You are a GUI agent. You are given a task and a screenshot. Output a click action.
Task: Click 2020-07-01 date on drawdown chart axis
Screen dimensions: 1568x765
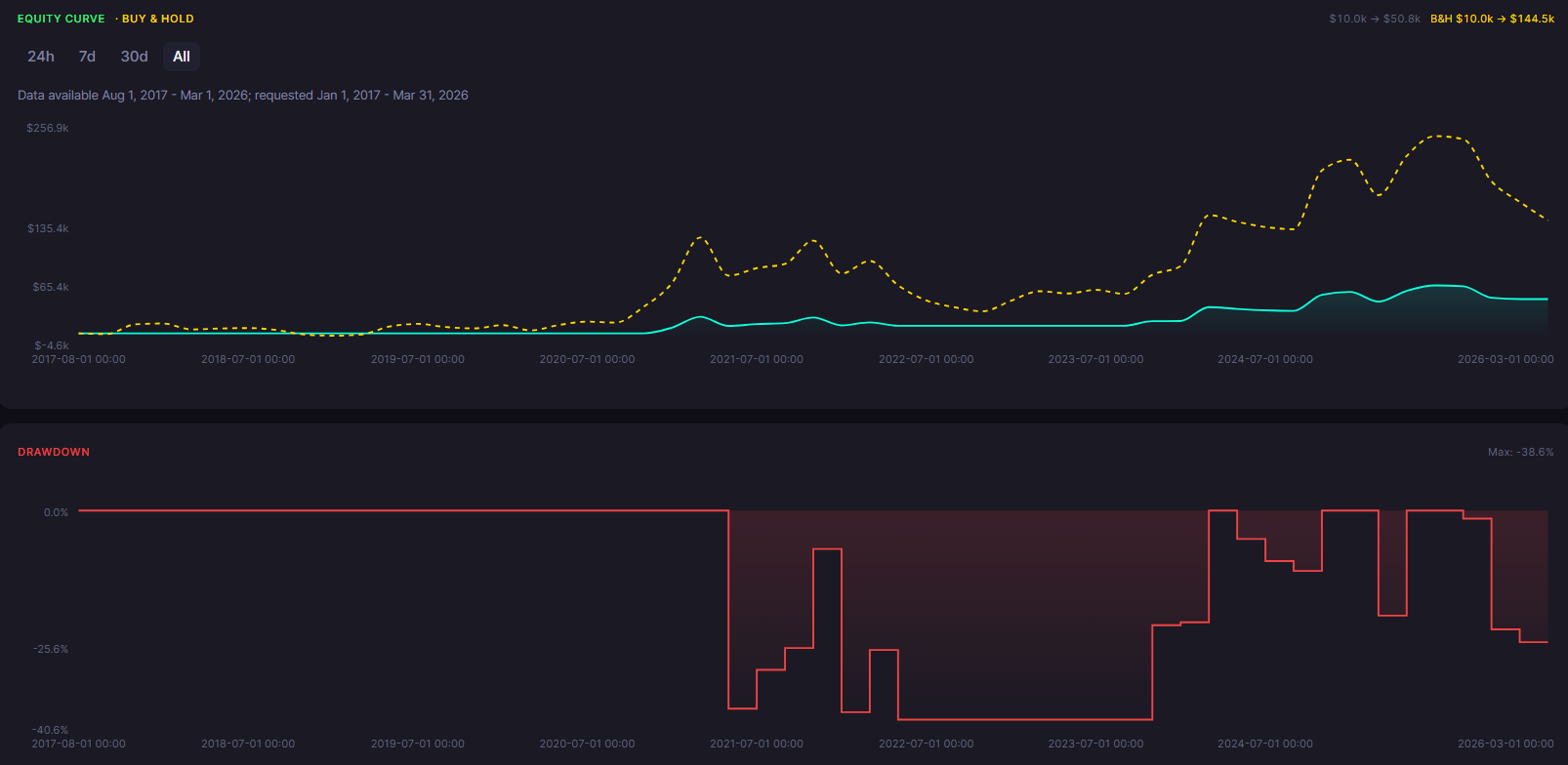[x=587, y=744]
